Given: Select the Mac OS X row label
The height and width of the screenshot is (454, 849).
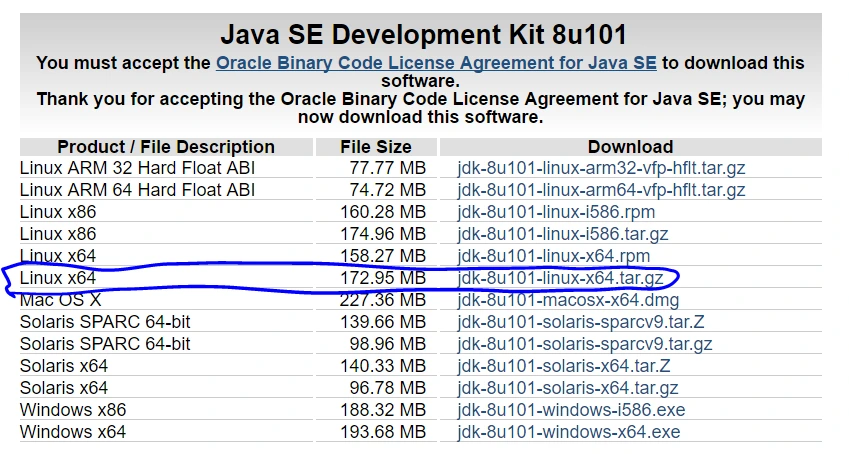Looking at the screenshot, I should tap(61, 300).
